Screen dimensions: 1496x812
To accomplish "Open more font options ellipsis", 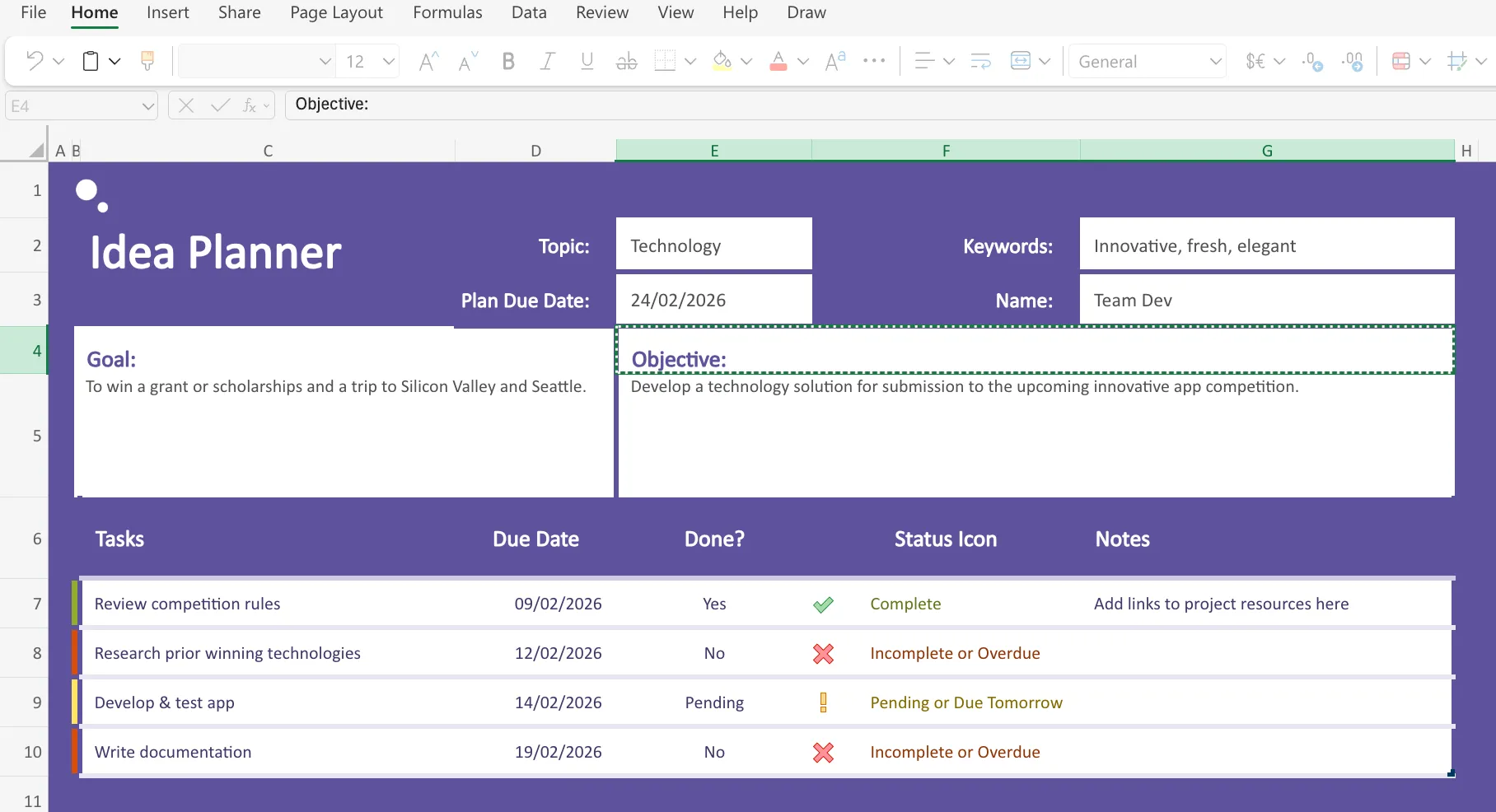I will 874,60.
